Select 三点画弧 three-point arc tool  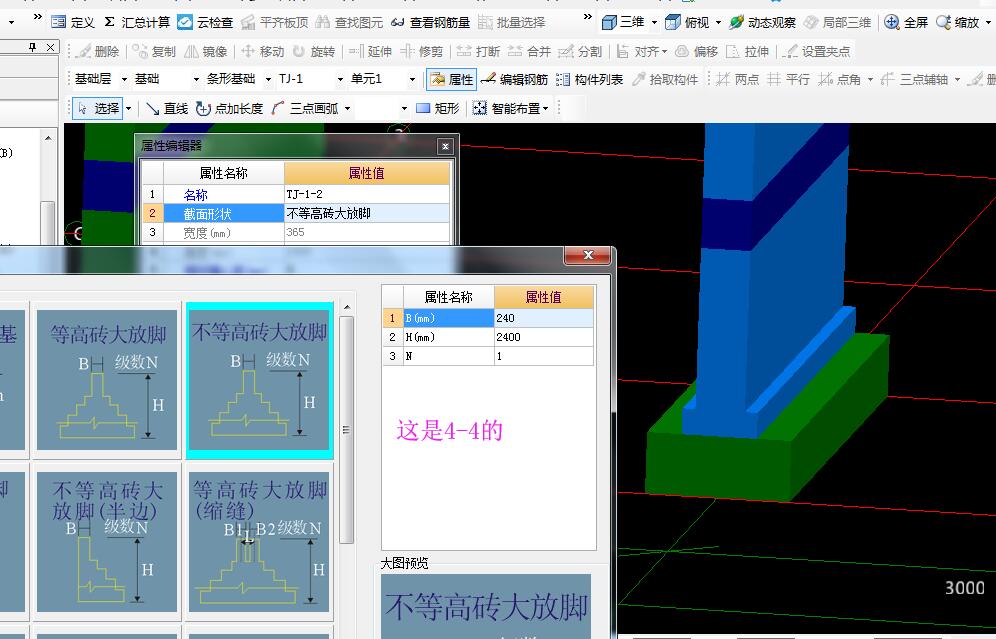point(305,109)
